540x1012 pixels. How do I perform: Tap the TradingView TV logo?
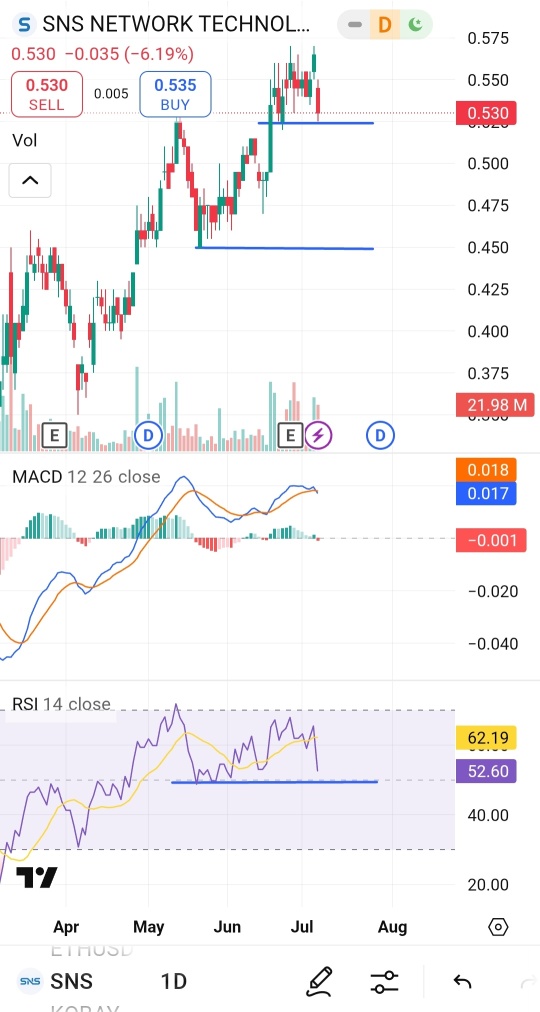click(x=37, y=877)
